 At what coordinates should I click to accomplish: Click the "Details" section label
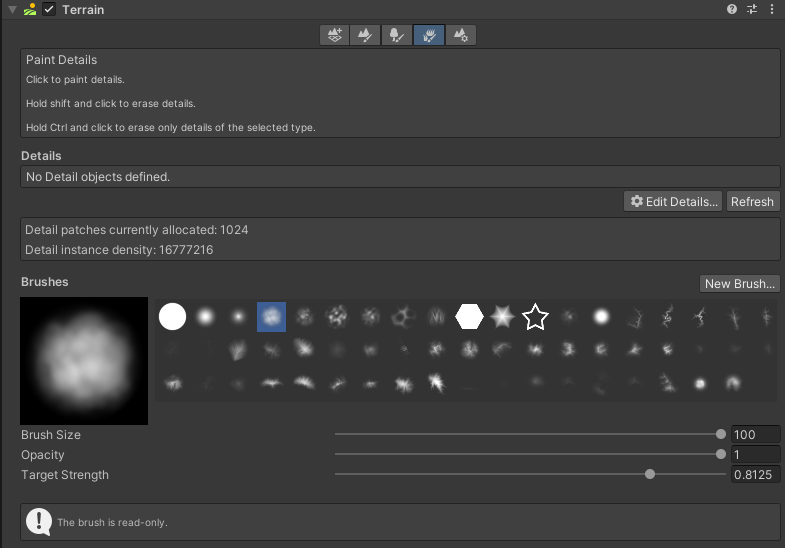coord(41,156)
